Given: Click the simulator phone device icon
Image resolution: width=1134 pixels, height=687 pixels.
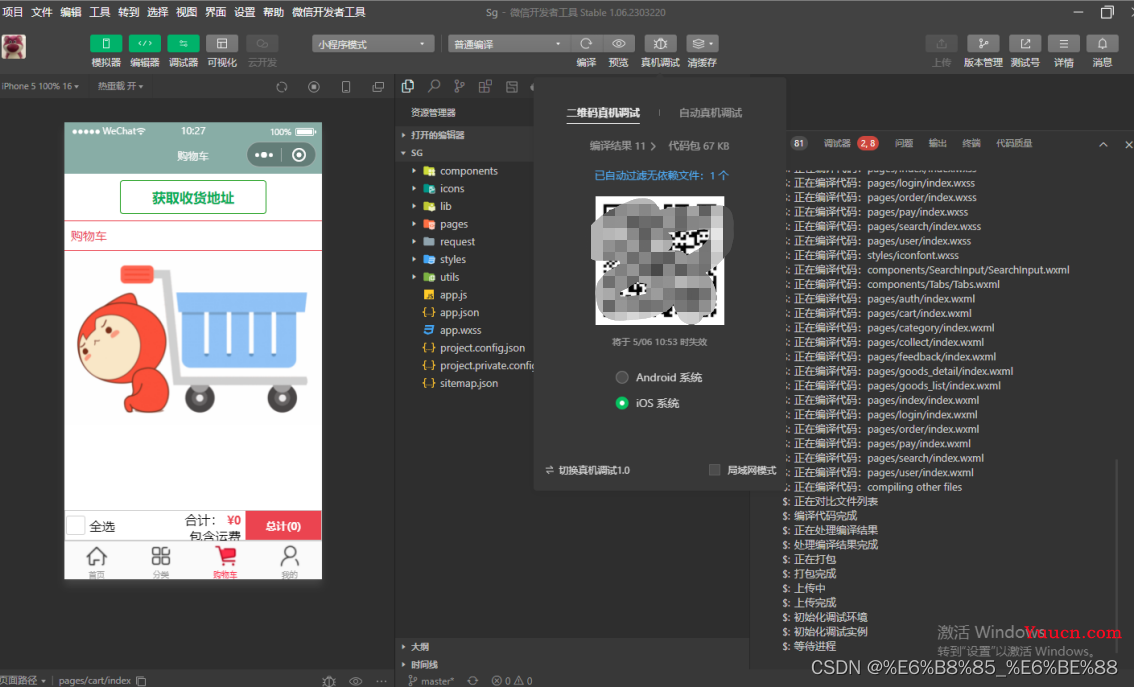Looking at the screenshot, I should coord(346,87).
